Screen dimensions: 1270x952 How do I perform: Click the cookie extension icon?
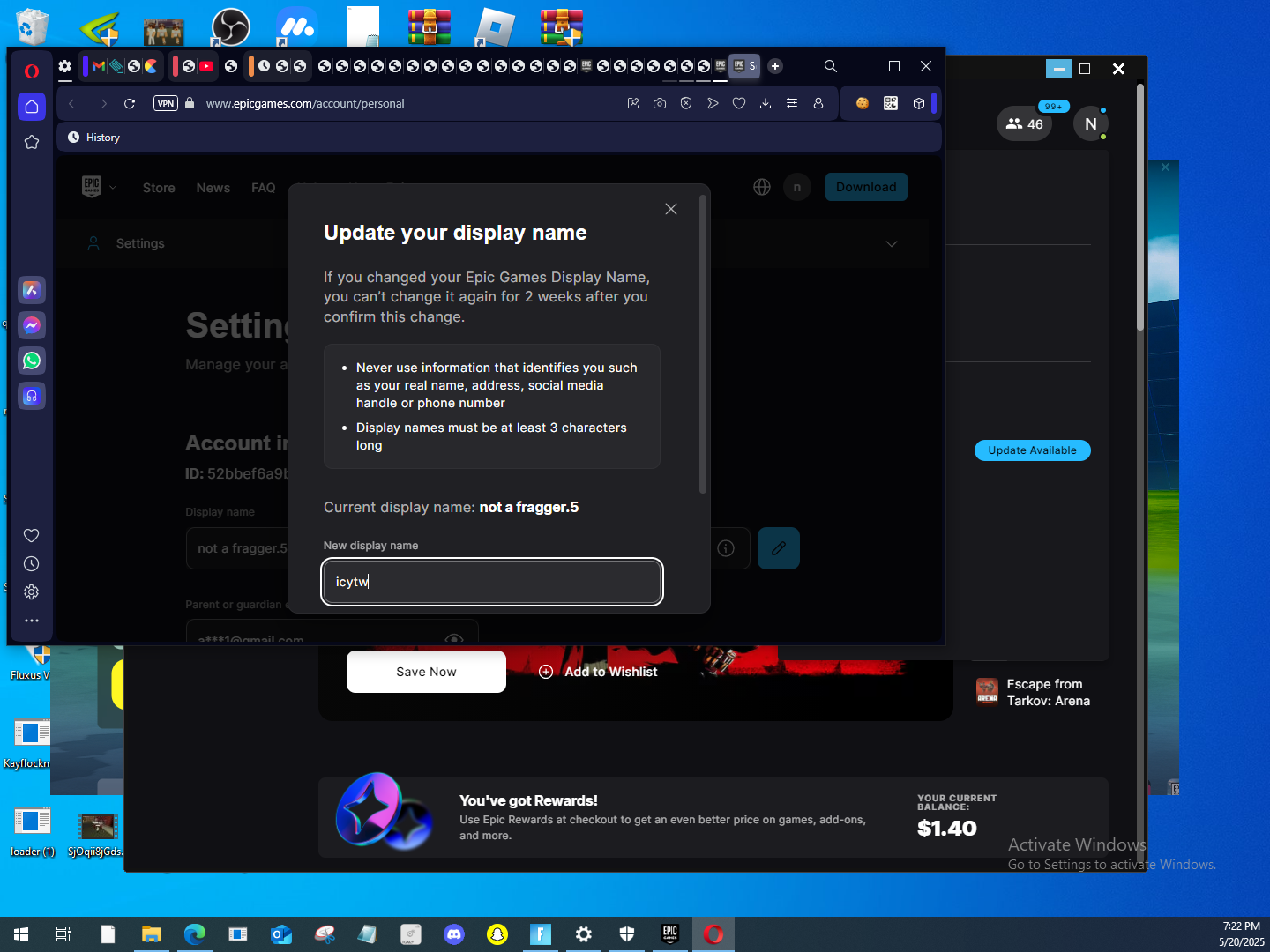pos(863,103)
